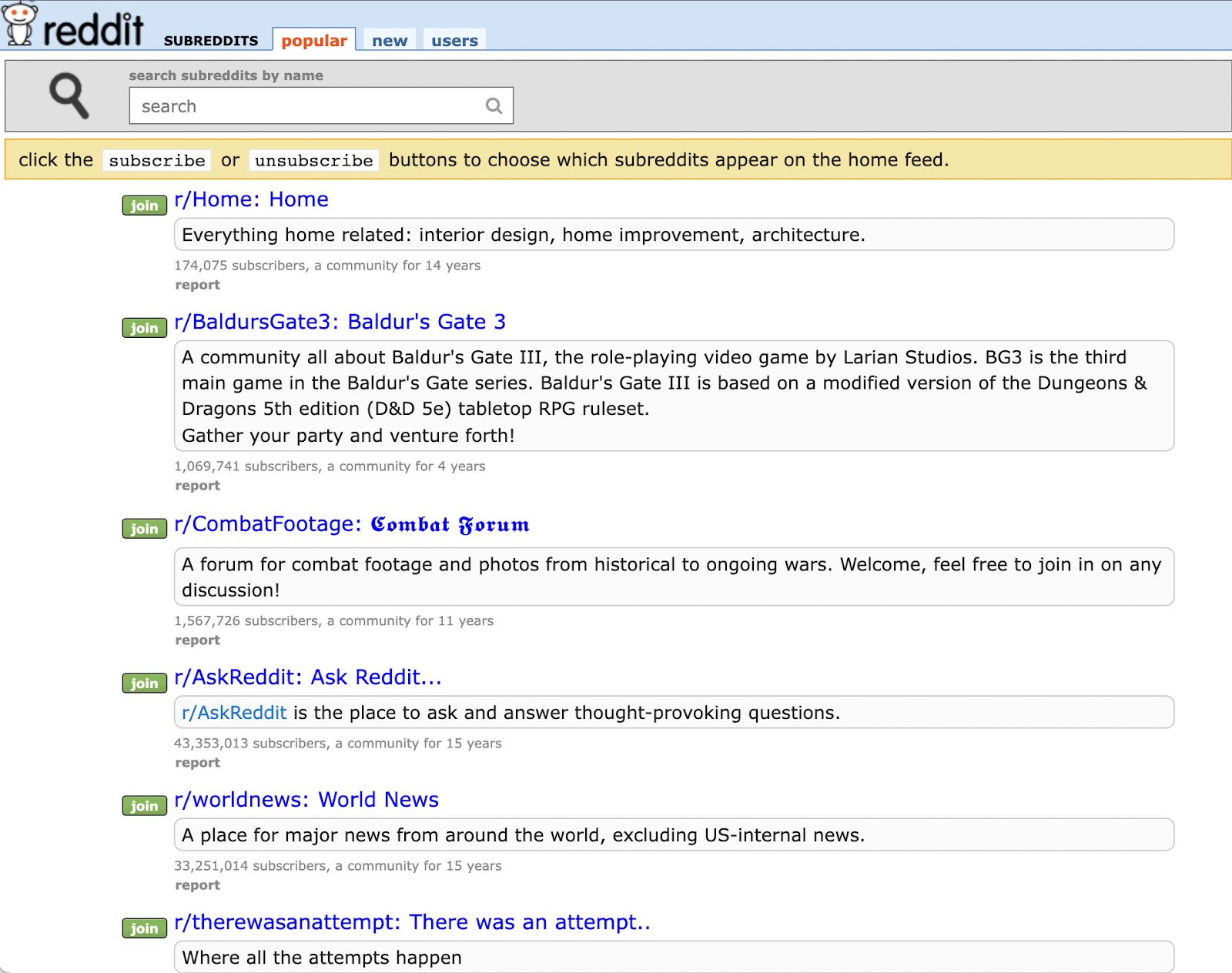
Task: Click the r/AskReddit link inside the description
Action: pyautogui.click(x=234, y=713)
